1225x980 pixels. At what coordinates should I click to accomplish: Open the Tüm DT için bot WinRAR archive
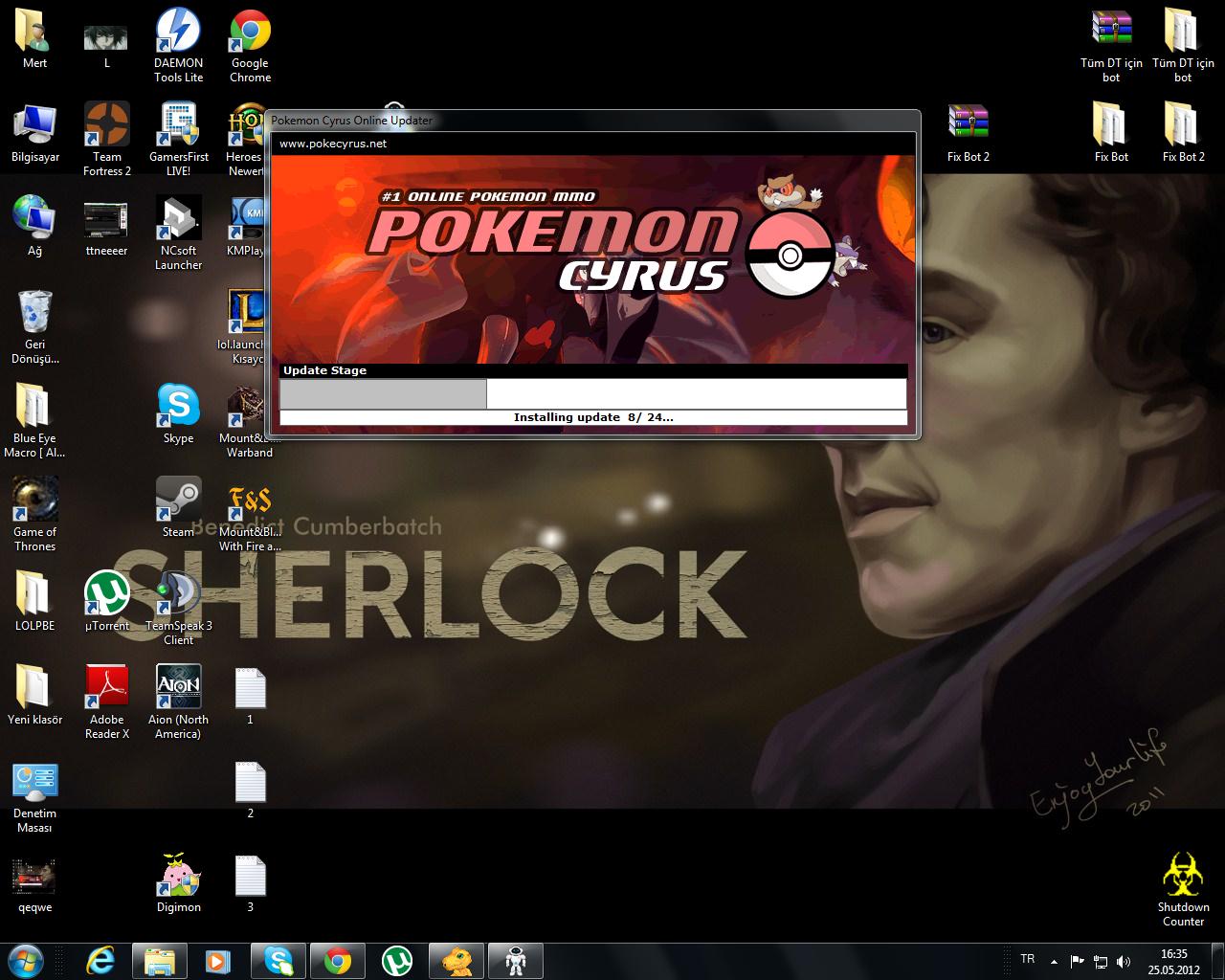coord(1111,46)
